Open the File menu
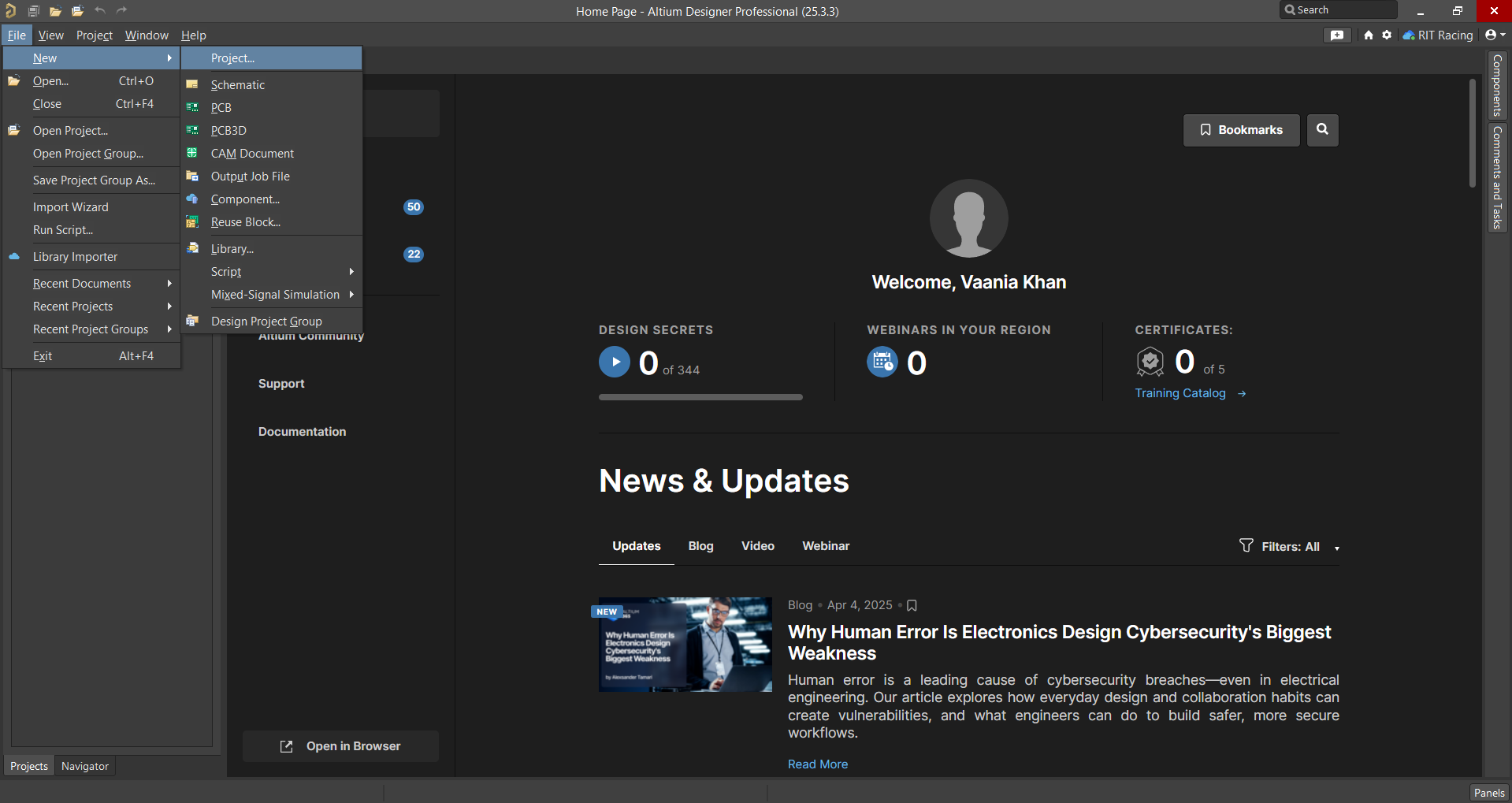Viewport: 1512px width, 803px height. [x=17, y=35]
